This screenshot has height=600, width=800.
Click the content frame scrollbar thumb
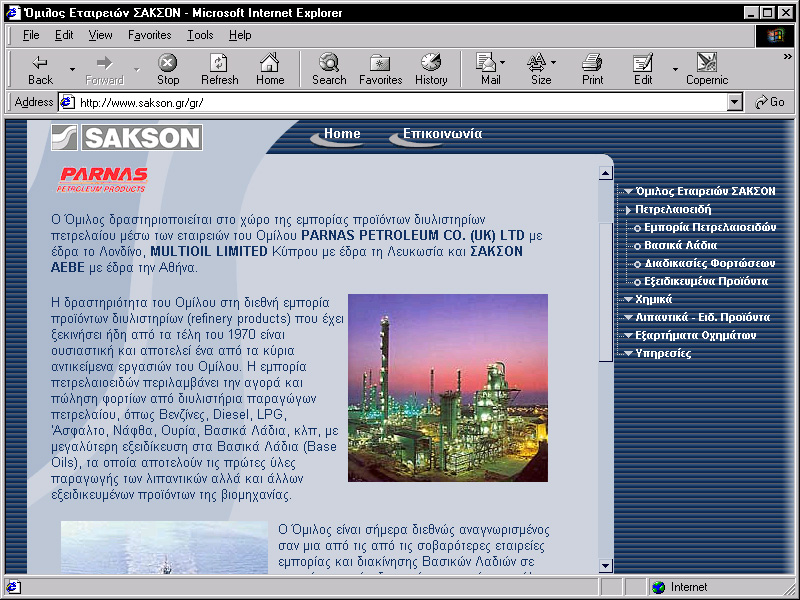click(606, 292)
